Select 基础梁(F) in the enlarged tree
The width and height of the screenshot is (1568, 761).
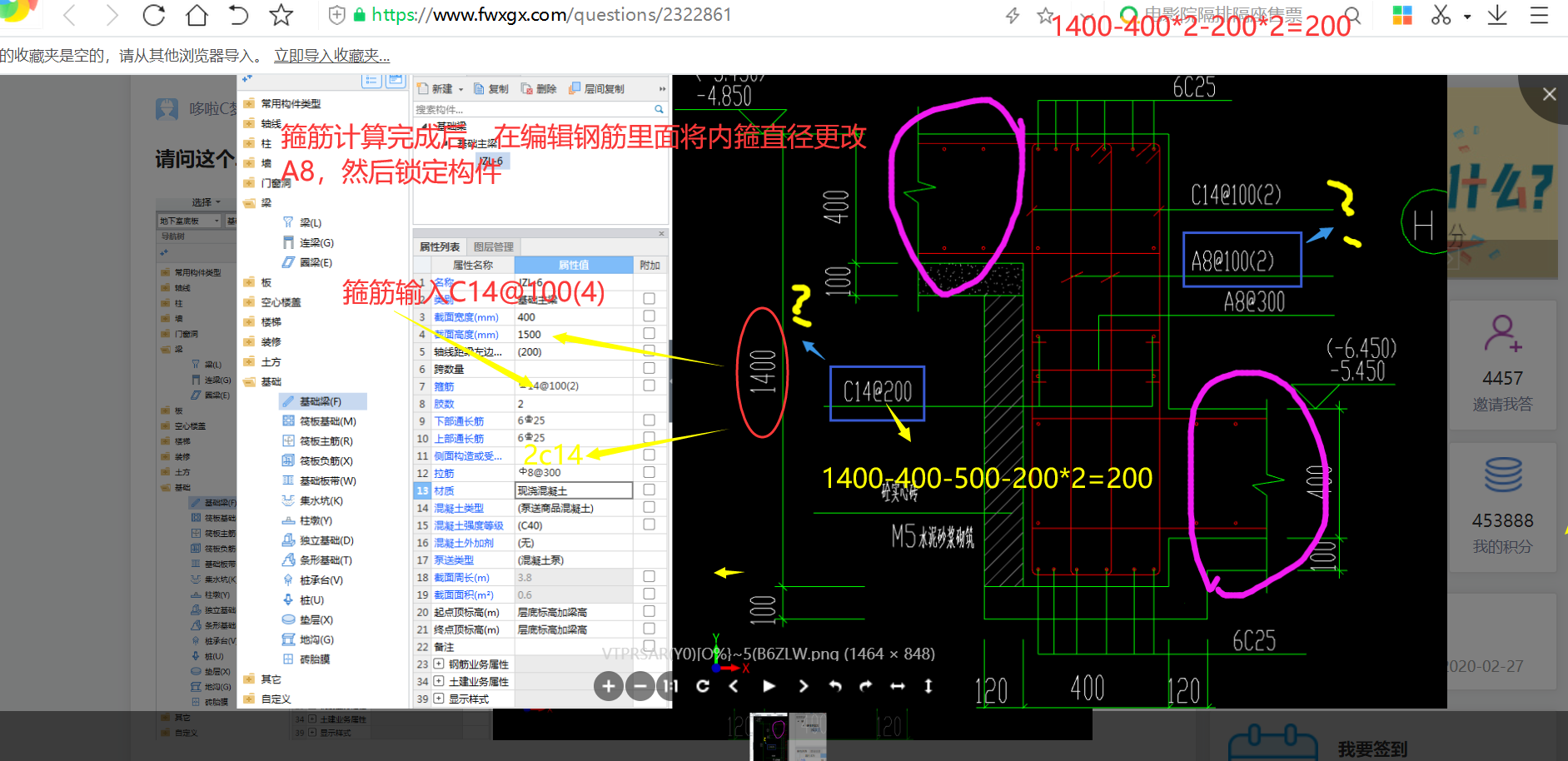[x=322, y=401]
